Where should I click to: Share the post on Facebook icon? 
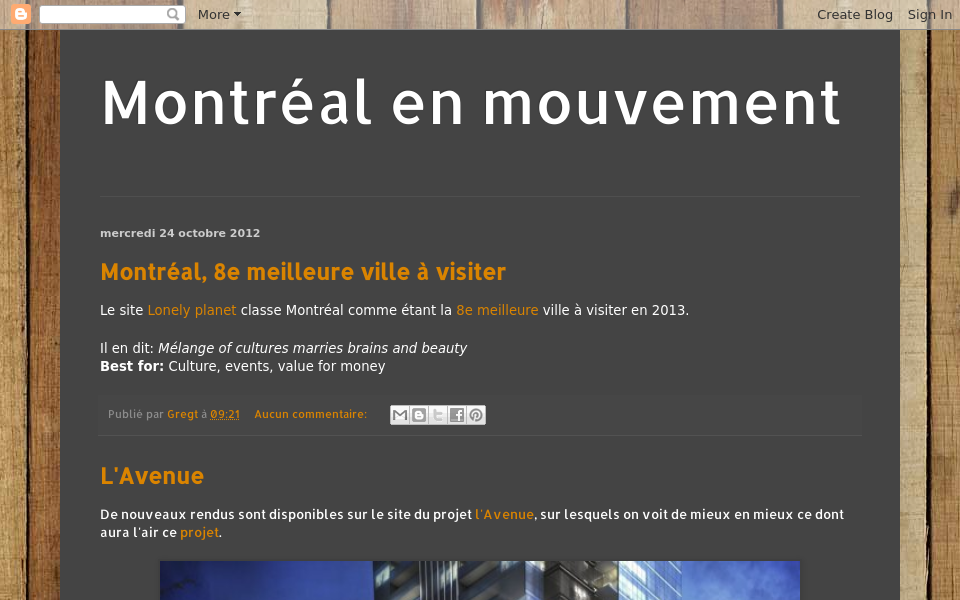click(456, 414)
